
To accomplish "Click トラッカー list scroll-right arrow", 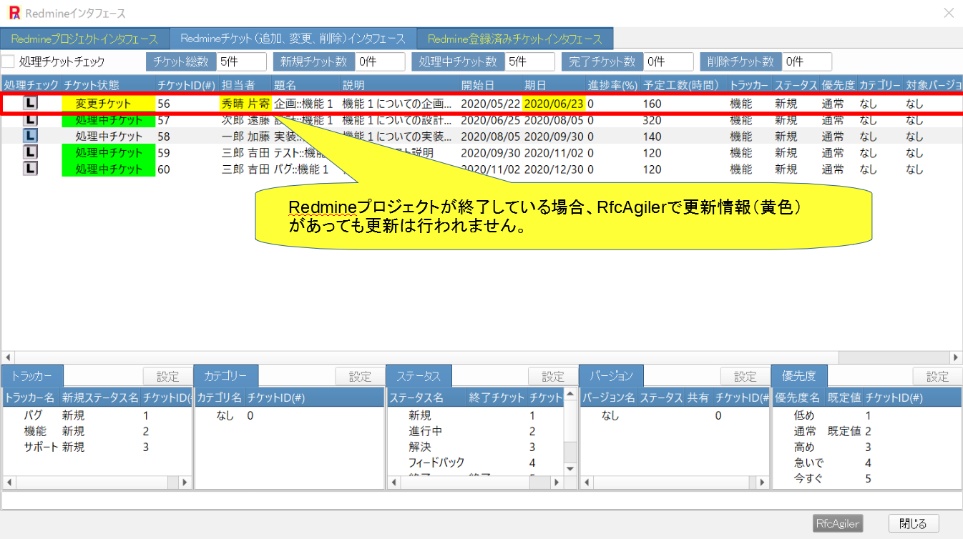I will tap(184, 483).
